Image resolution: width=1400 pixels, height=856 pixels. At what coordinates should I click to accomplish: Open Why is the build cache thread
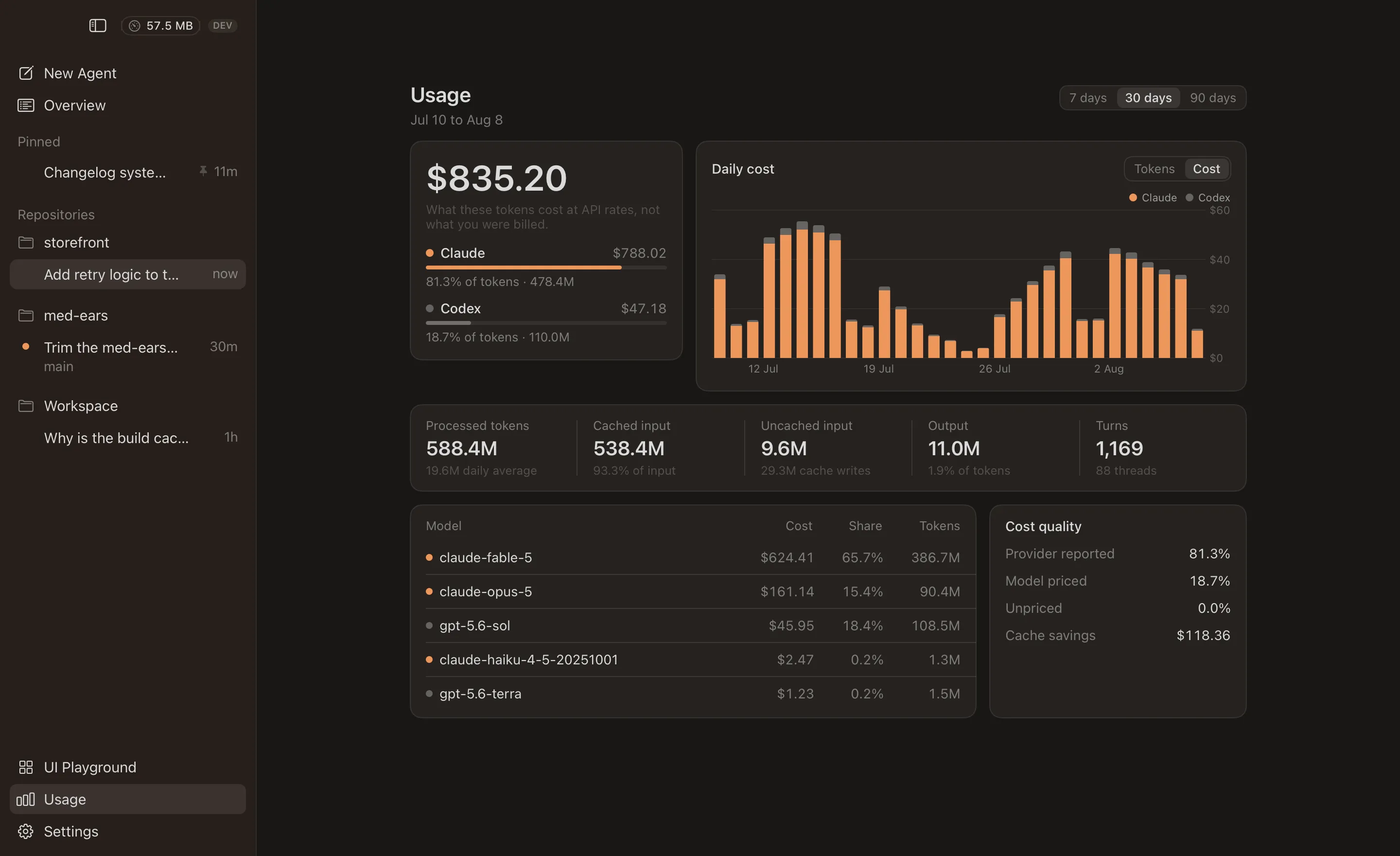pyautogui.click(x=128, y=438)
